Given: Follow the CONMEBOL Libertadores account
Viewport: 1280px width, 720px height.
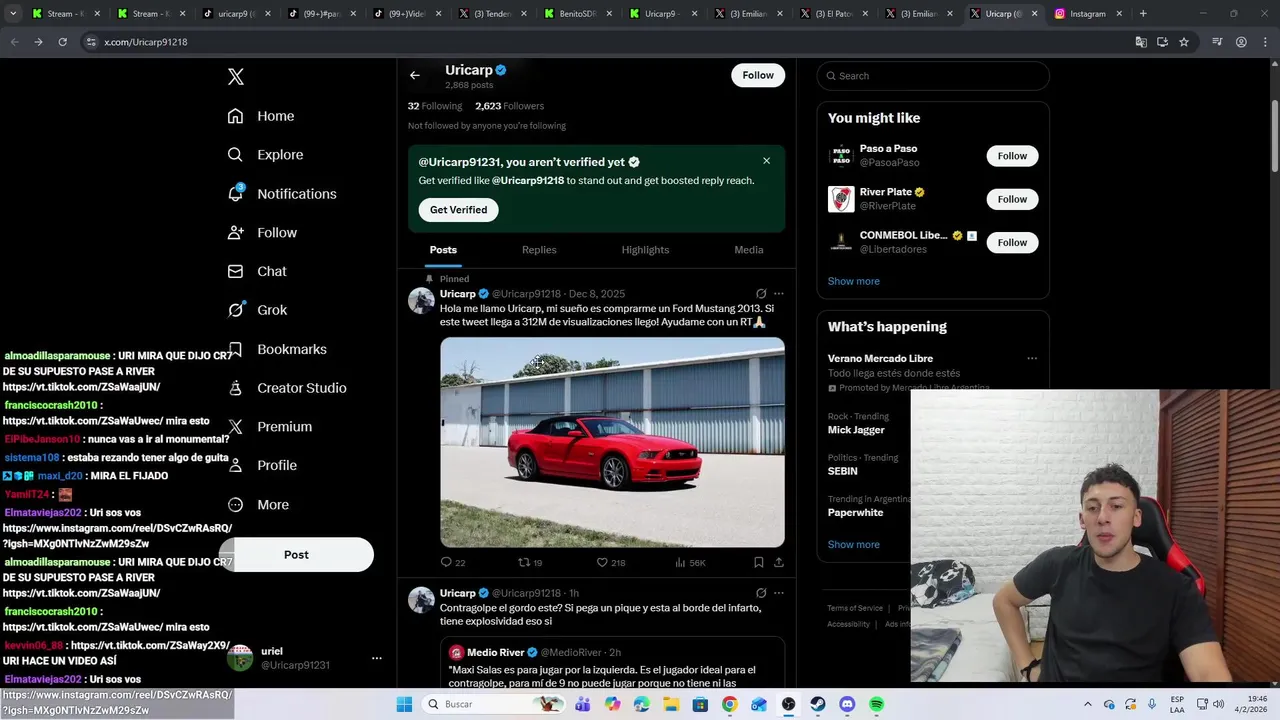Looking at the screenshot, I should coord(1012,242).
